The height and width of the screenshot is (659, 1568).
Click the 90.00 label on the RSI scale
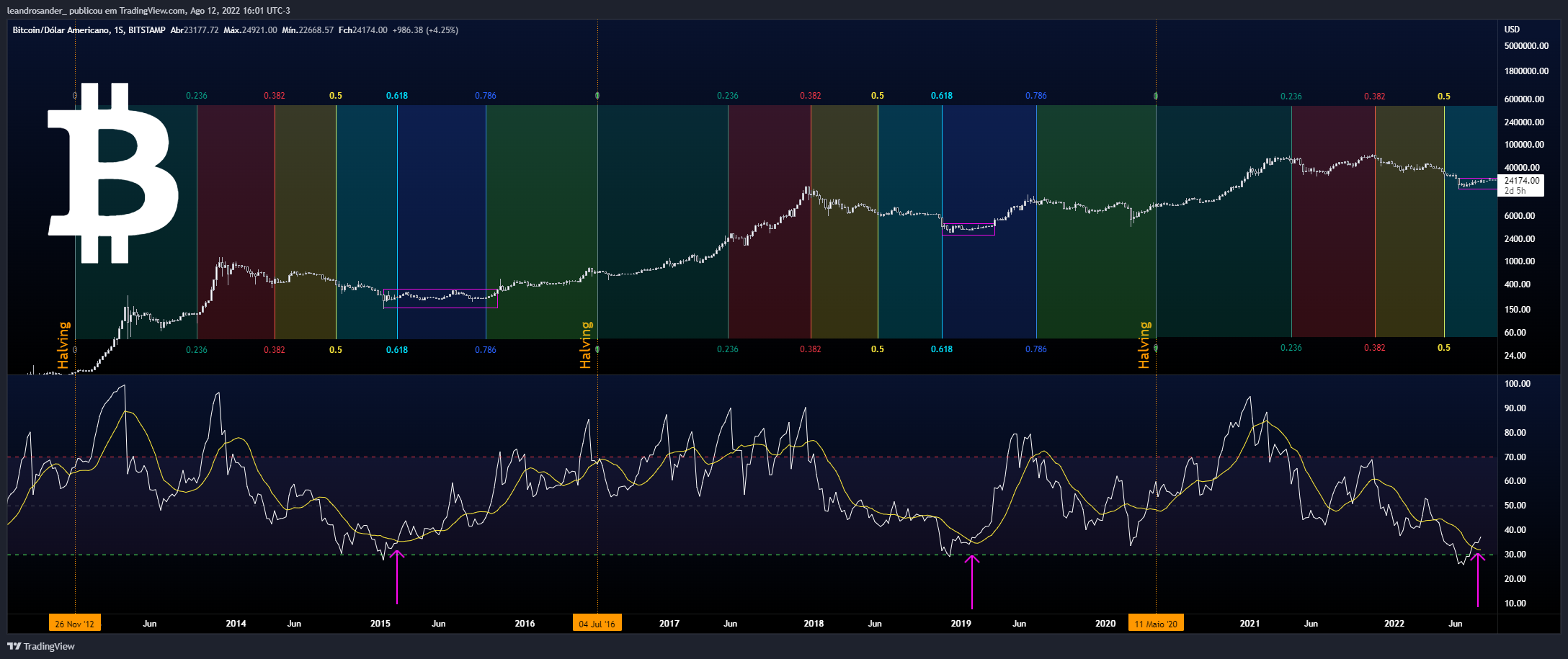tap(1515, 408)
